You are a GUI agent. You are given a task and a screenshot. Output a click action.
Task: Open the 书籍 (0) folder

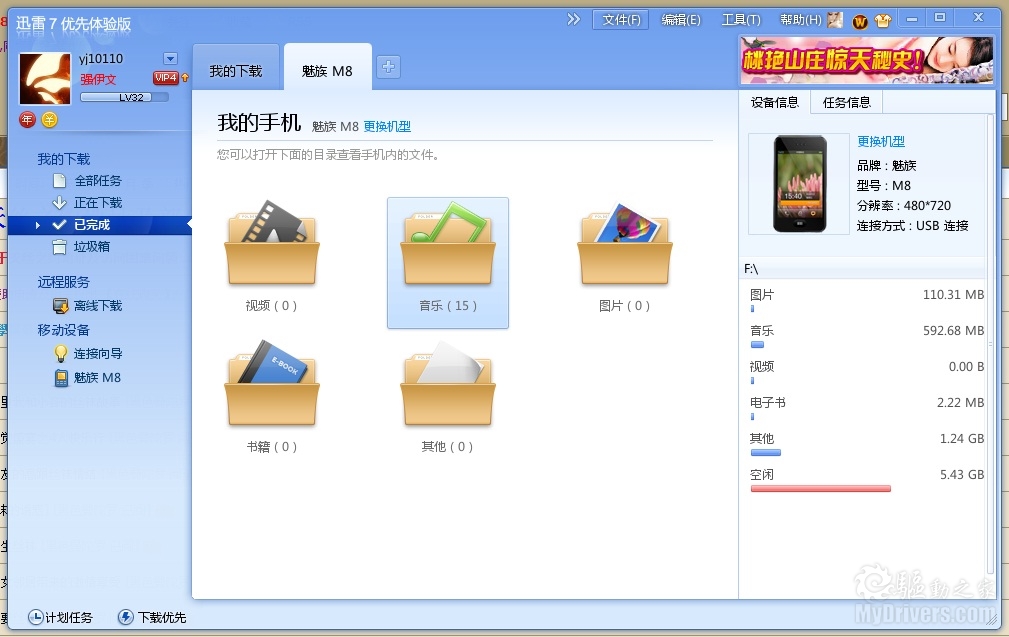point(272,397)
